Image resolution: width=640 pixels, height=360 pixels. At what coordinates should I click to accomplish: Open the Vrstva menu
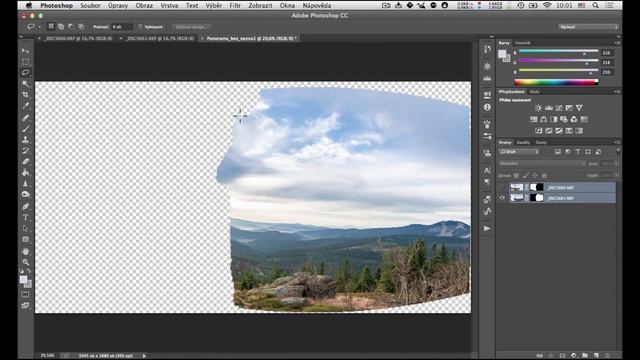[x=169, y=6]
